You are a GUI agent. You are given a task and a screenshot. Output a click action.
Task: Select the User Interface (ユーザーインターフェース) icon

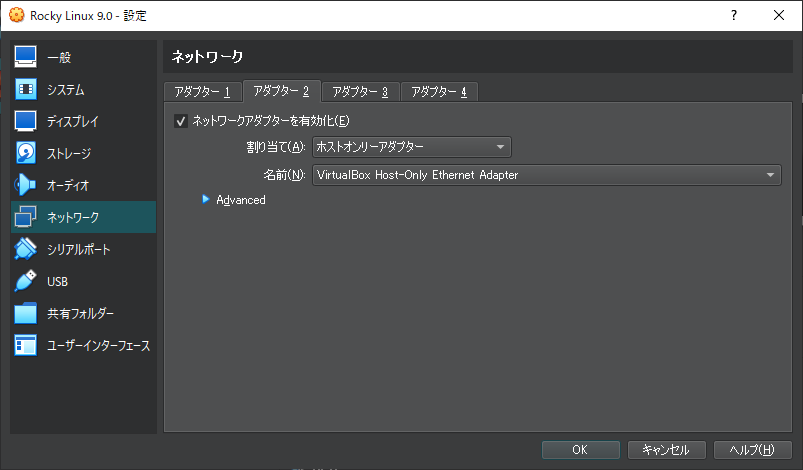coord(25,345)
